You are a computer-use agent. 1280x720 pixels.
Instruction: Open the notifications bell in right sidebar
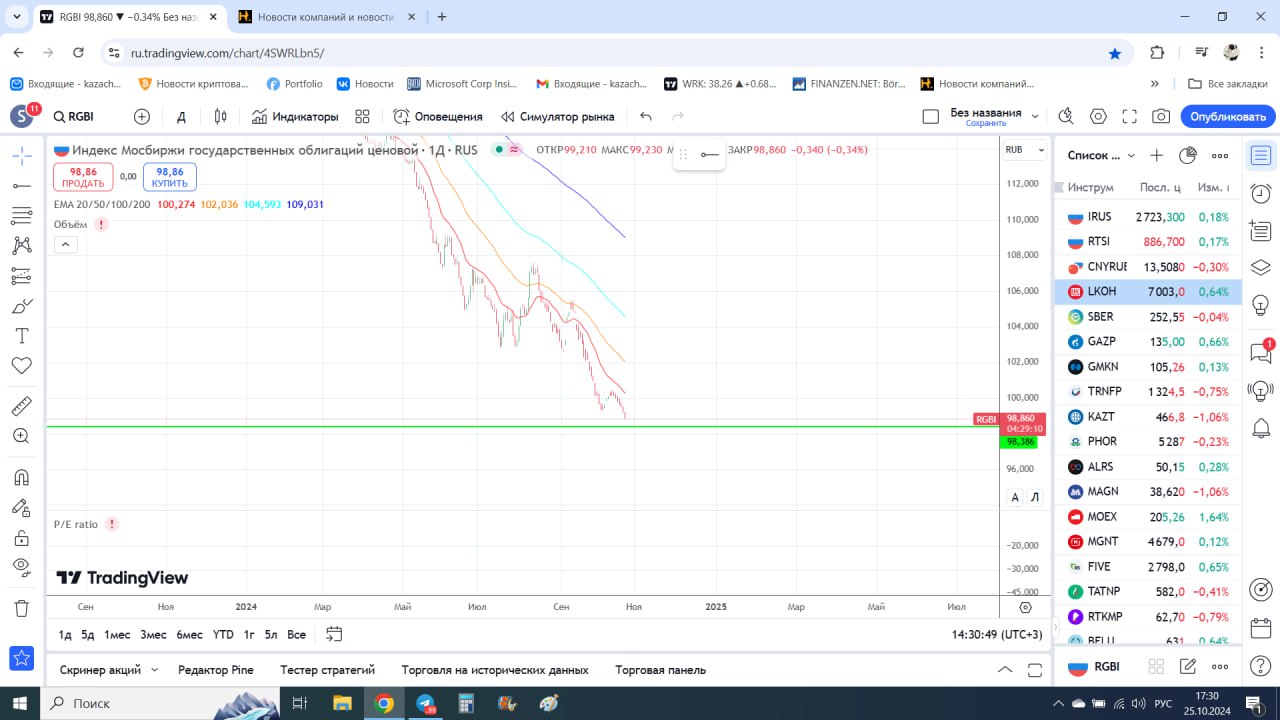click(x=1261, y=428)
